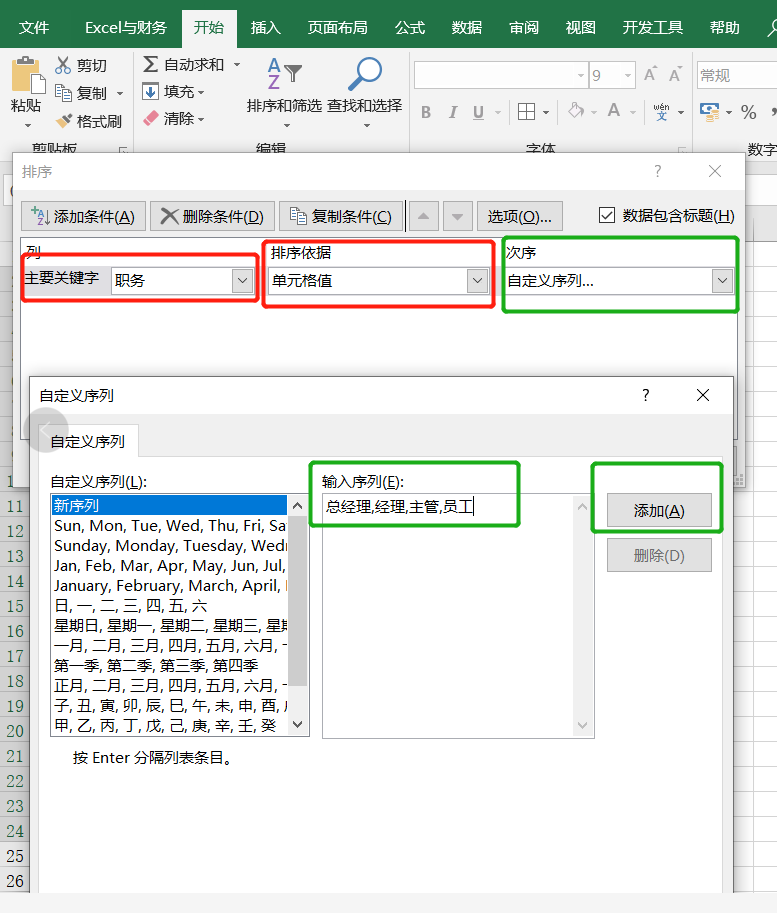Open the Sort On dropdown
Viewport: 777px width, 913px height.
pos(478,281)
